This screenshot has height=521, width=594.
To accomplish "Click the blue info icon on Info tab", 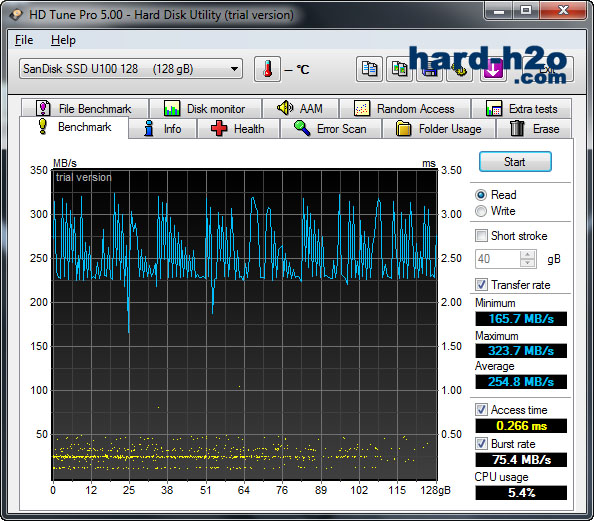I will coord(149,128).
